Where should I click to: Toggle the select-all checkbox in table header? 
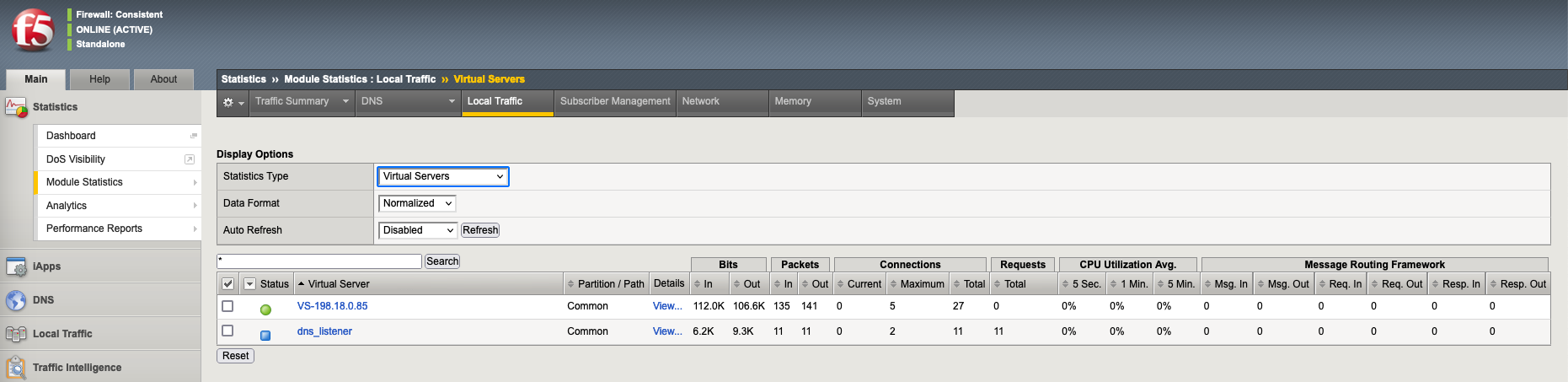click(x=227, y=284)
